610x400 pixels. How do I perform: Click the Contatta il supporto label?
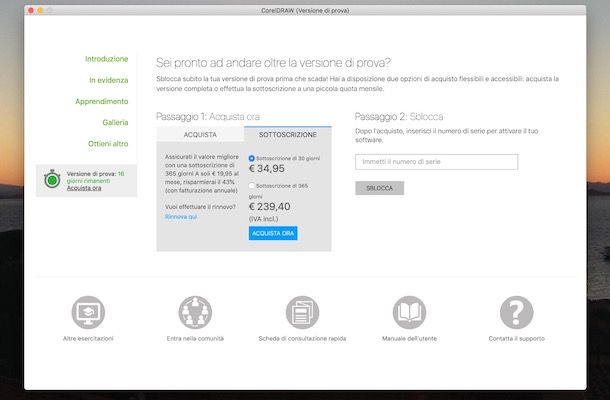point(517,339)
